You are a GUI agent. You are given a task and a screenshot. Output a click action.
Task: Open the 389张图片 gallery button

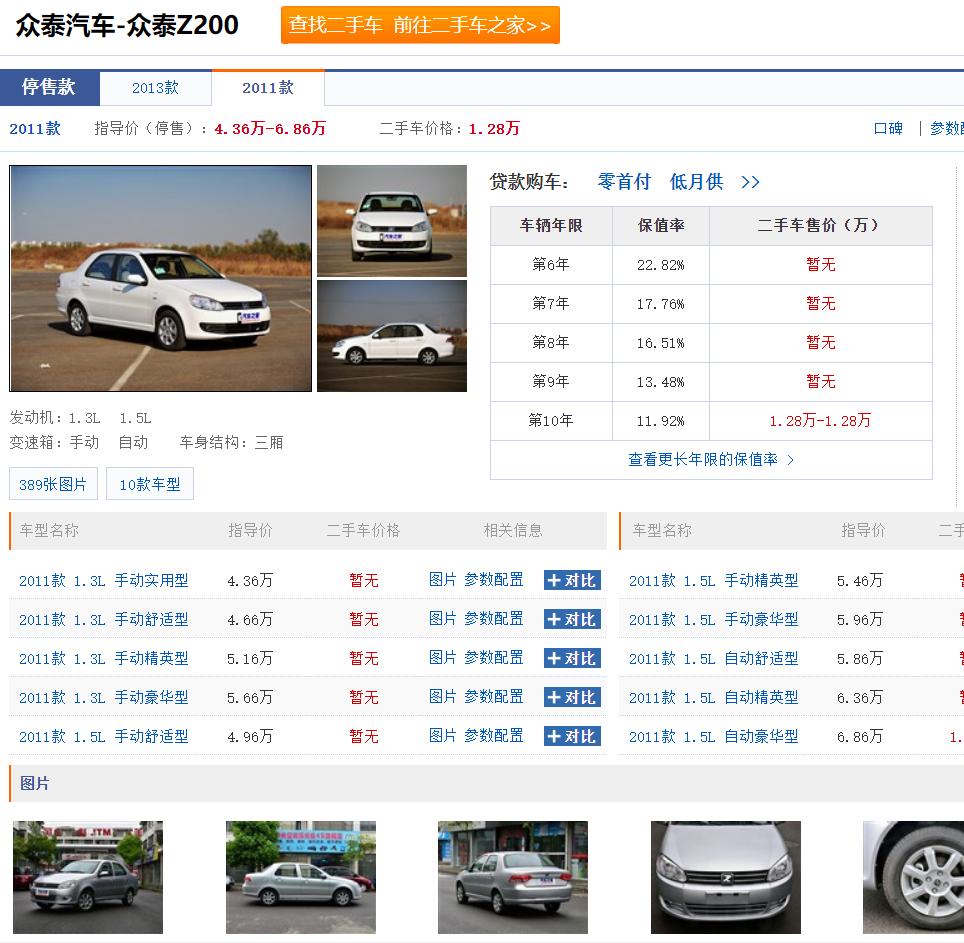point(52,483)
